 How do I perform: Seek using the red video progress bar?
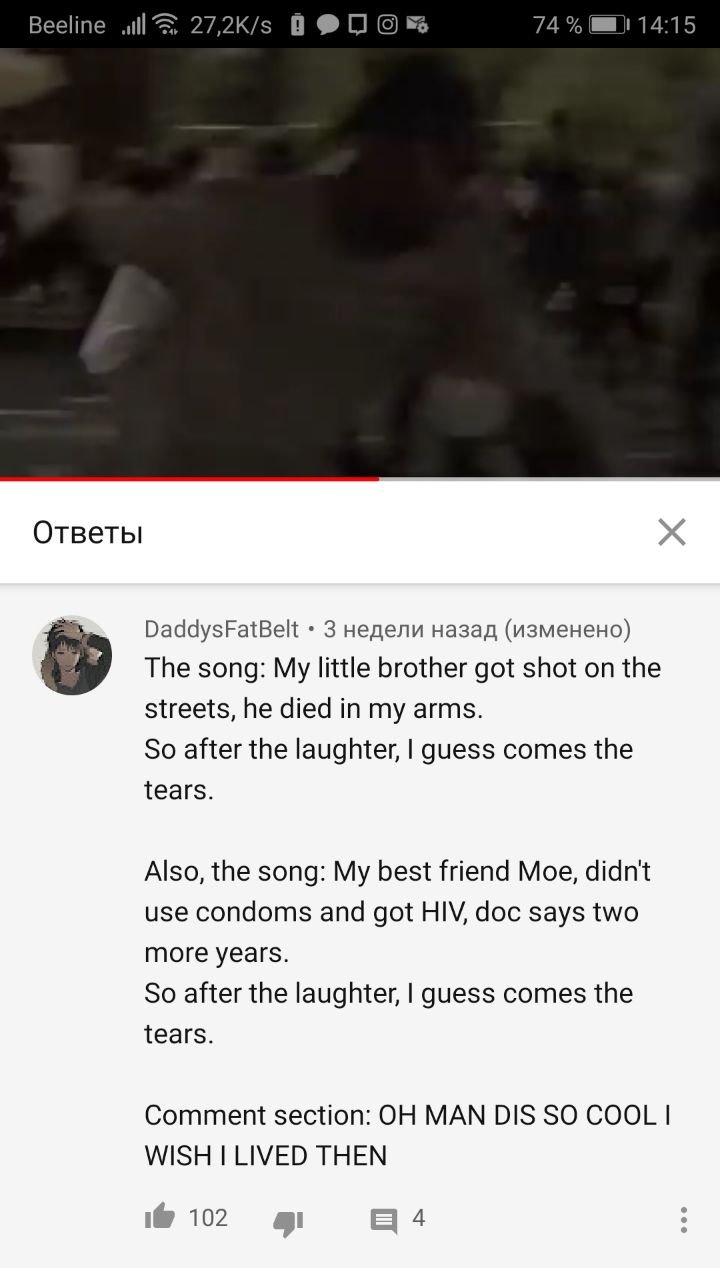click(360, 479)
